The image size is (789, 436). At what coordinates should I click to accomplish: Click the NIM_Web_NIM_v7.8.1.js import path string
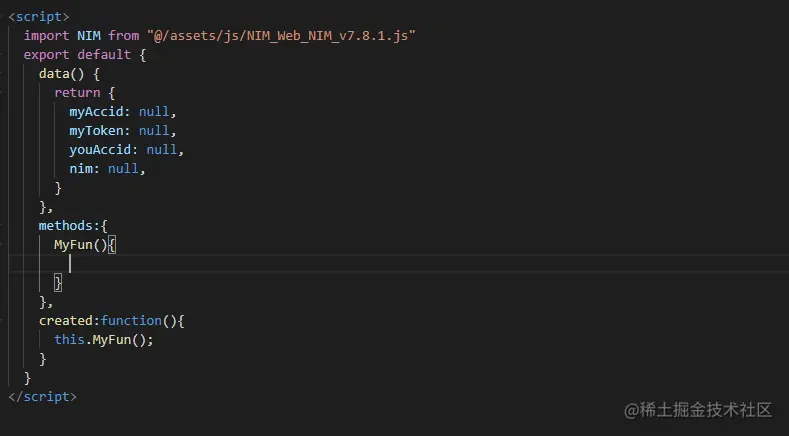click(281, 36)
